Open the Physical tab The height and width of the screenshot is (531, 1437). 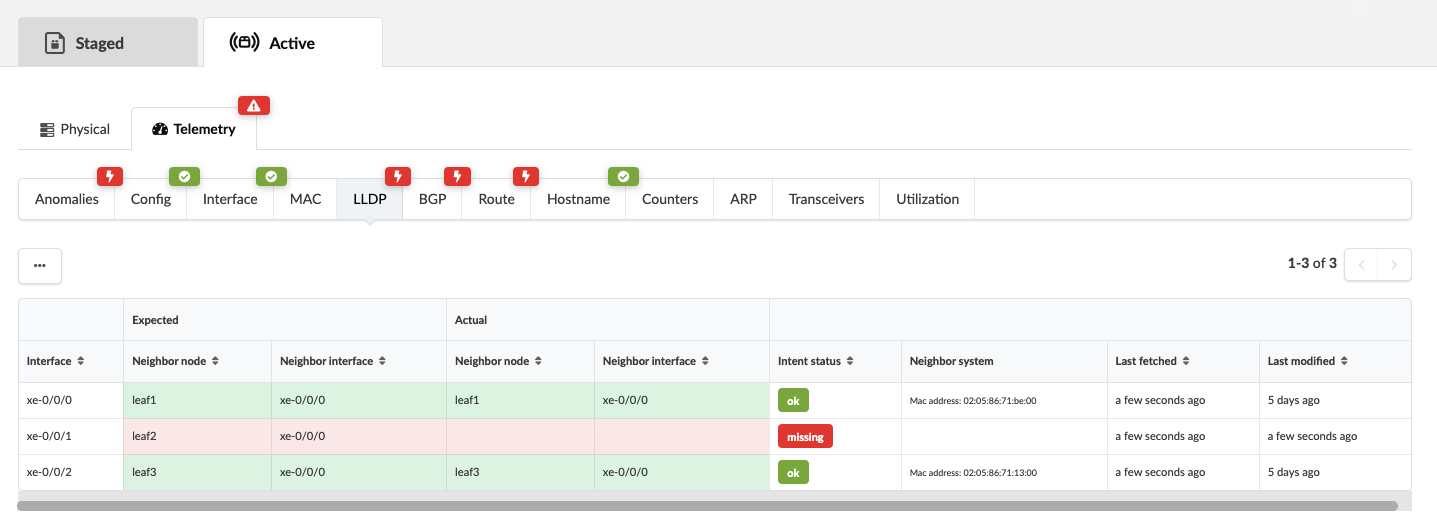tap(75, 129)
